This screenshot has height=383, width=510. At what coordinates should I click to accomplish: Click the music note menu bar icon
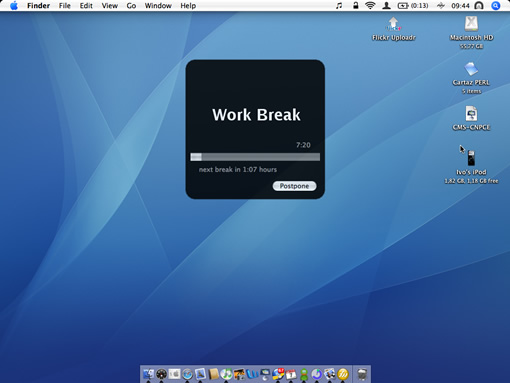[339, 6]
